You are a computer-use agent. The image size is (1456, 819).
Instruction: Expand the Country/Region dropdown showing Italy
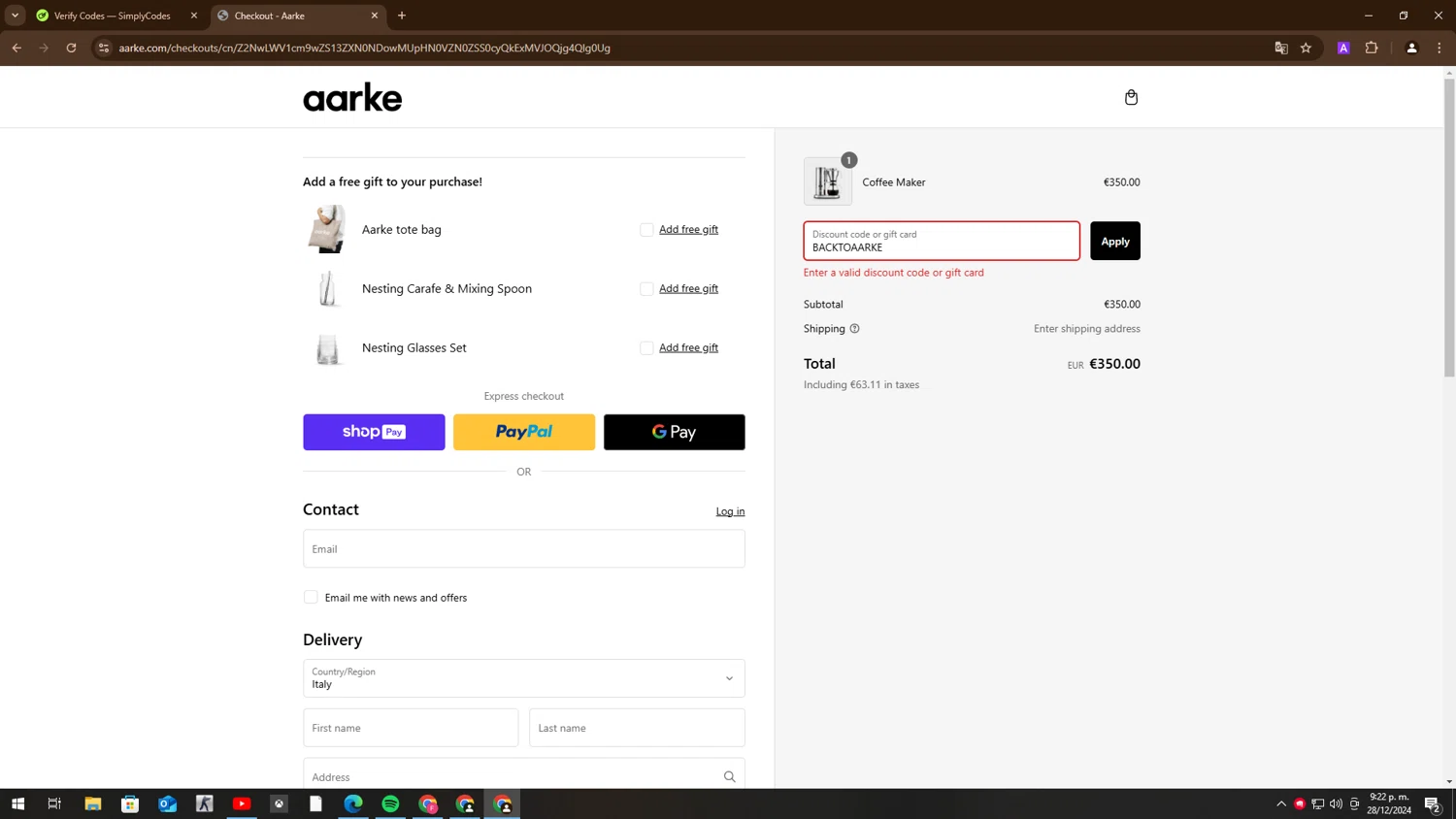coord(524,678)
